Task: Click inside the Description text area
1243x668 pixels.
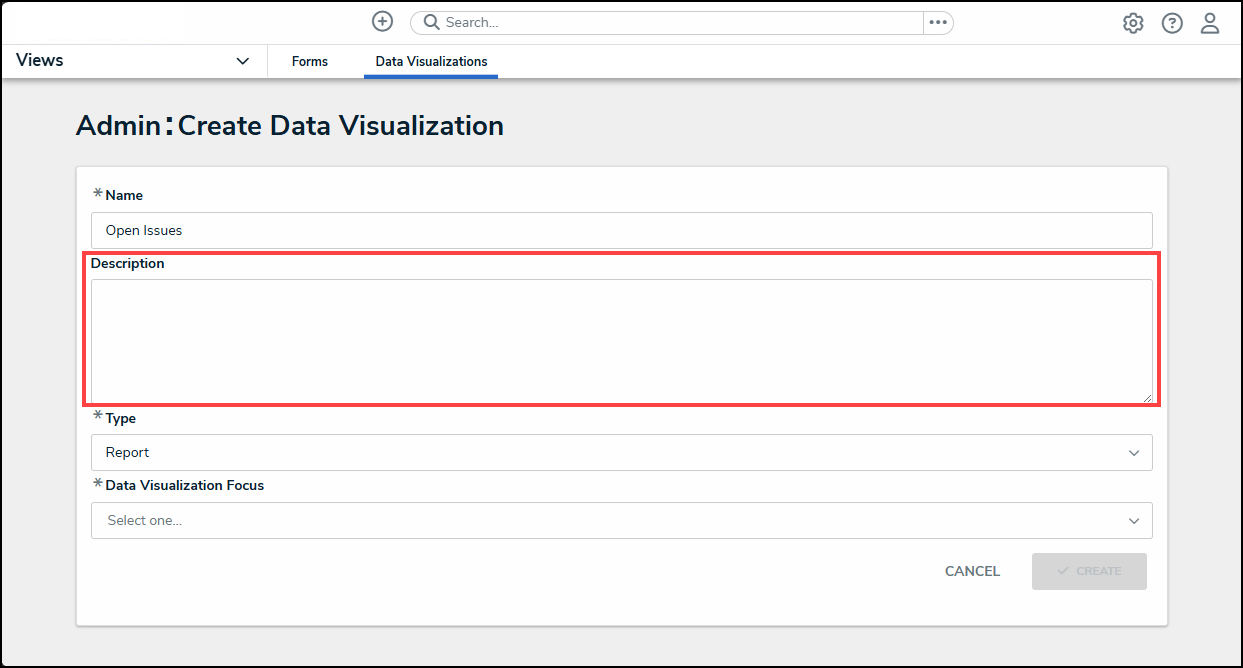Action: [x=621, y=340]
